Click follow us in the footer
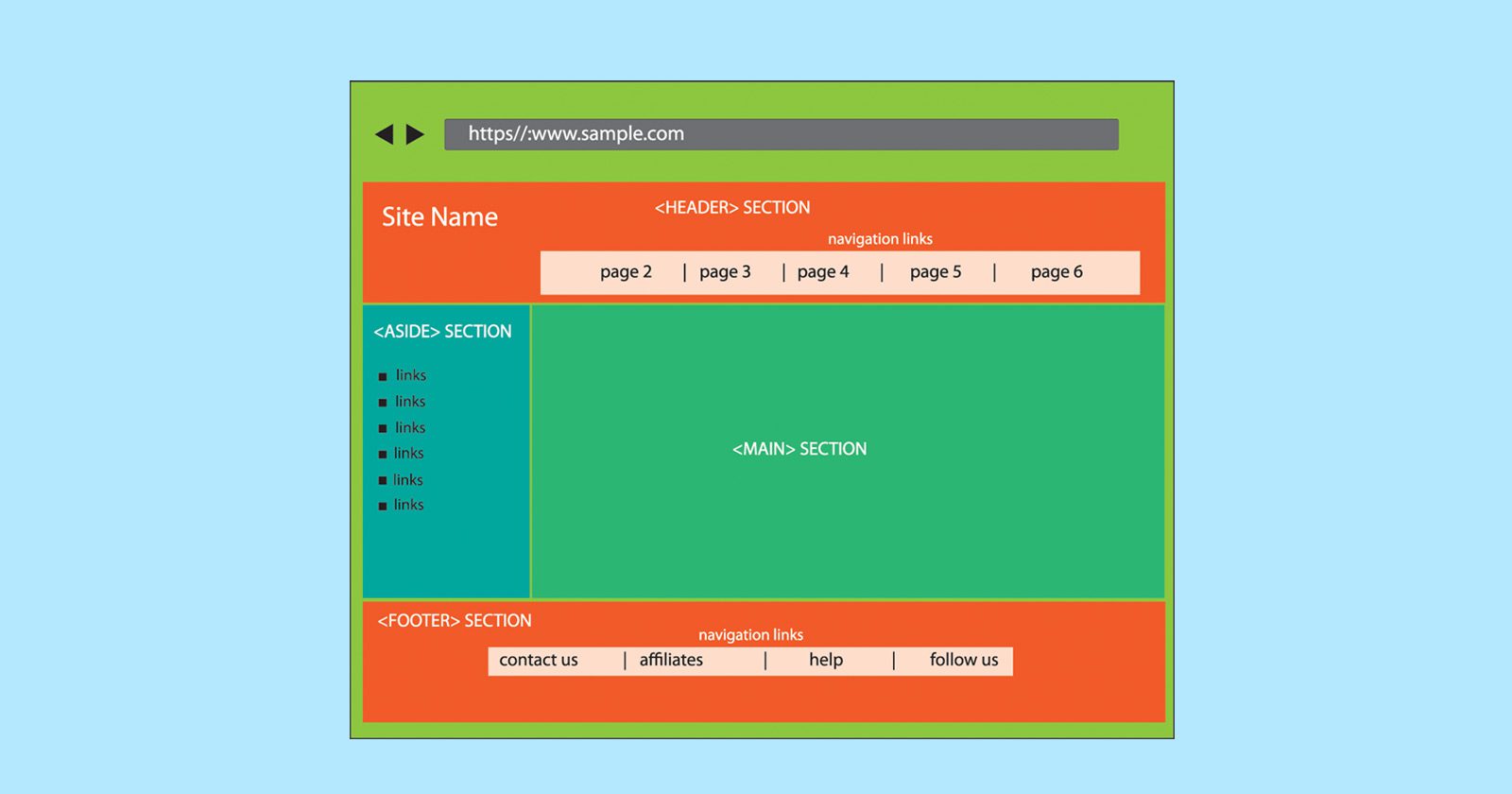 (964, 660)
